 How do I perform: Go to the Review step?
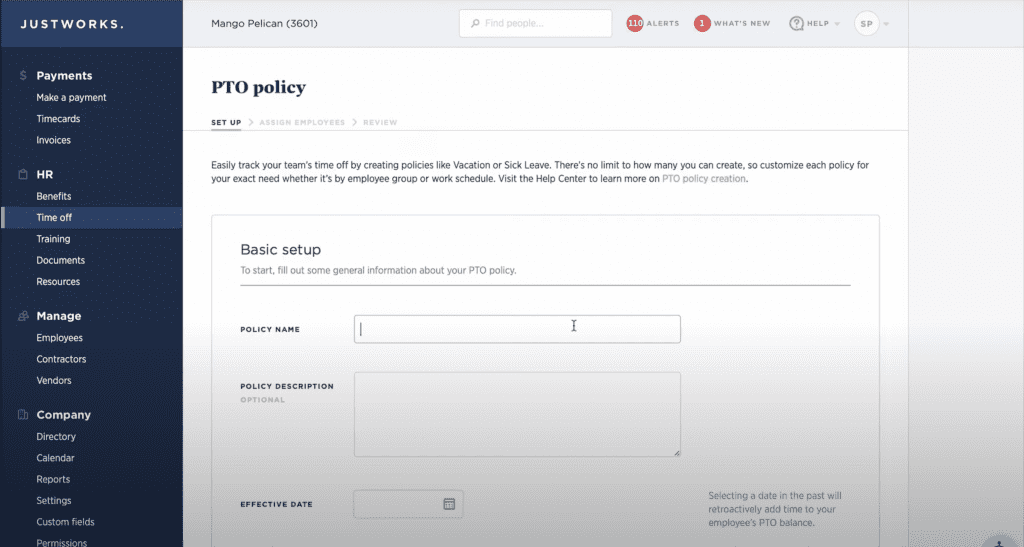(x=380, y=122)
